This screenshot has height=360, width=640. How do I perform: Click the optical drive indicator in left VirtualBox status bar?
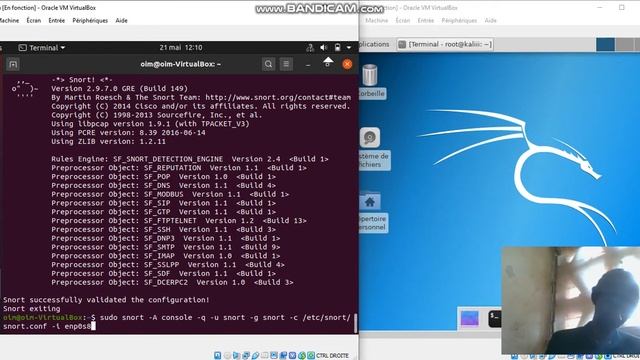pos(227,356)
